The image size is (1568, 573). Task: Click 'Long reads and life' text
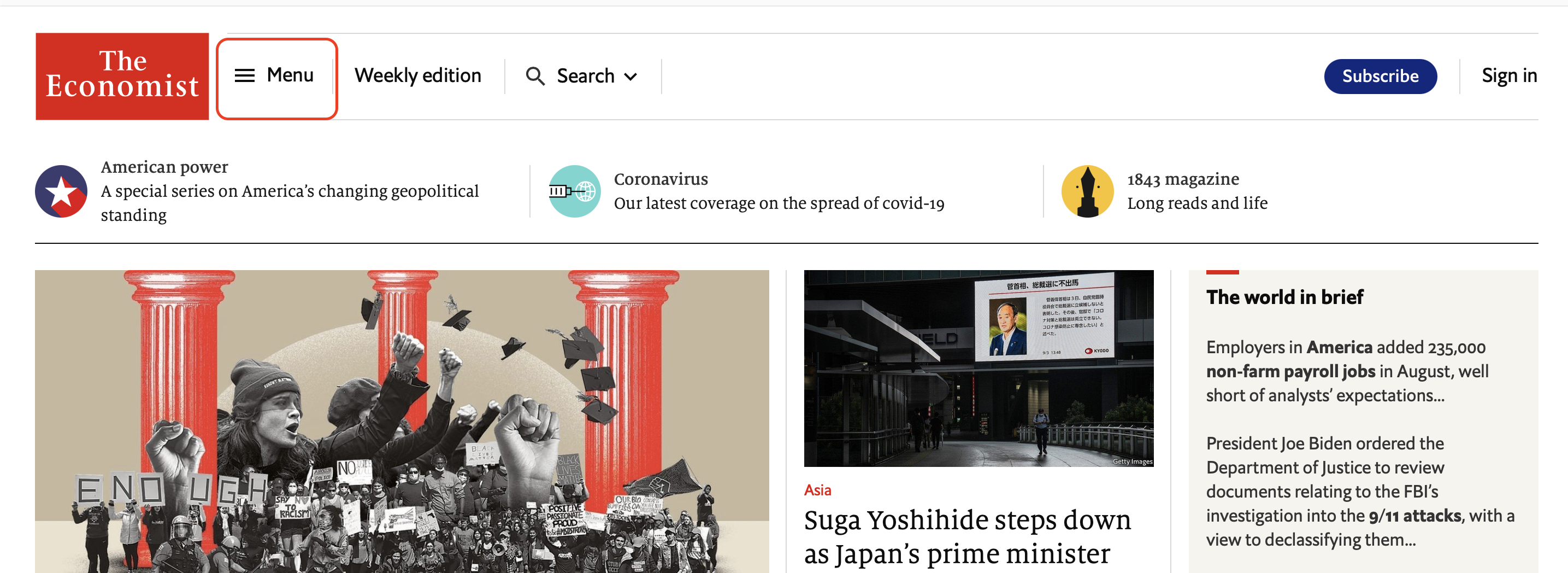coord(1196,203)
